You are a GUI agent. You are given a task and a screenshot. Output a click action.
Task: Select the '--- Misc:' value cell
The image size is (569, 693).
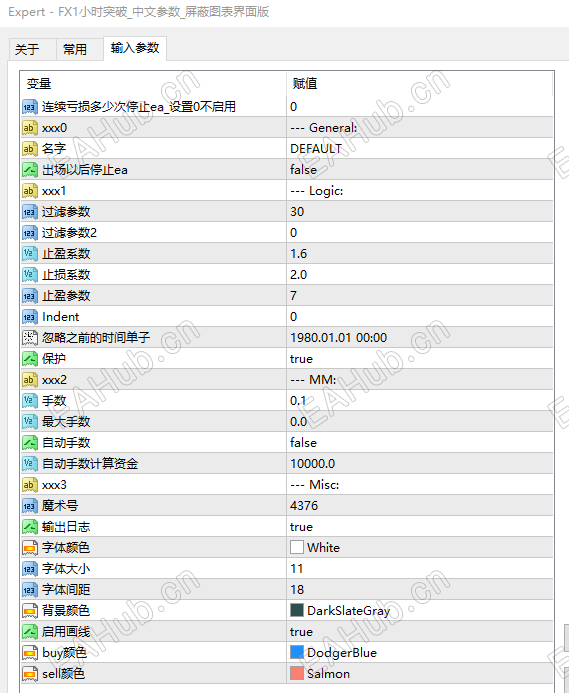tap(420, 485)
